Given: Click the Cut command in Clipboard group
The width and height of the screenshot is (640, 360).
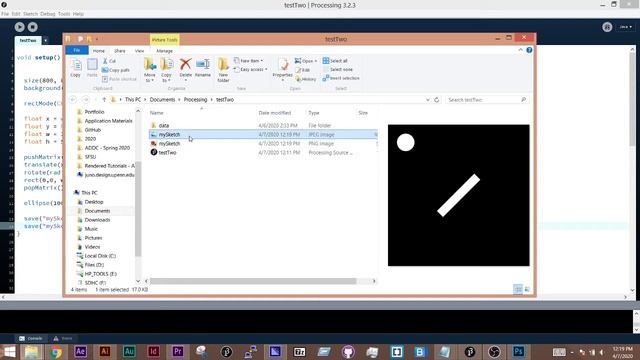Looking at the screenshot, I should click(109, 61).
